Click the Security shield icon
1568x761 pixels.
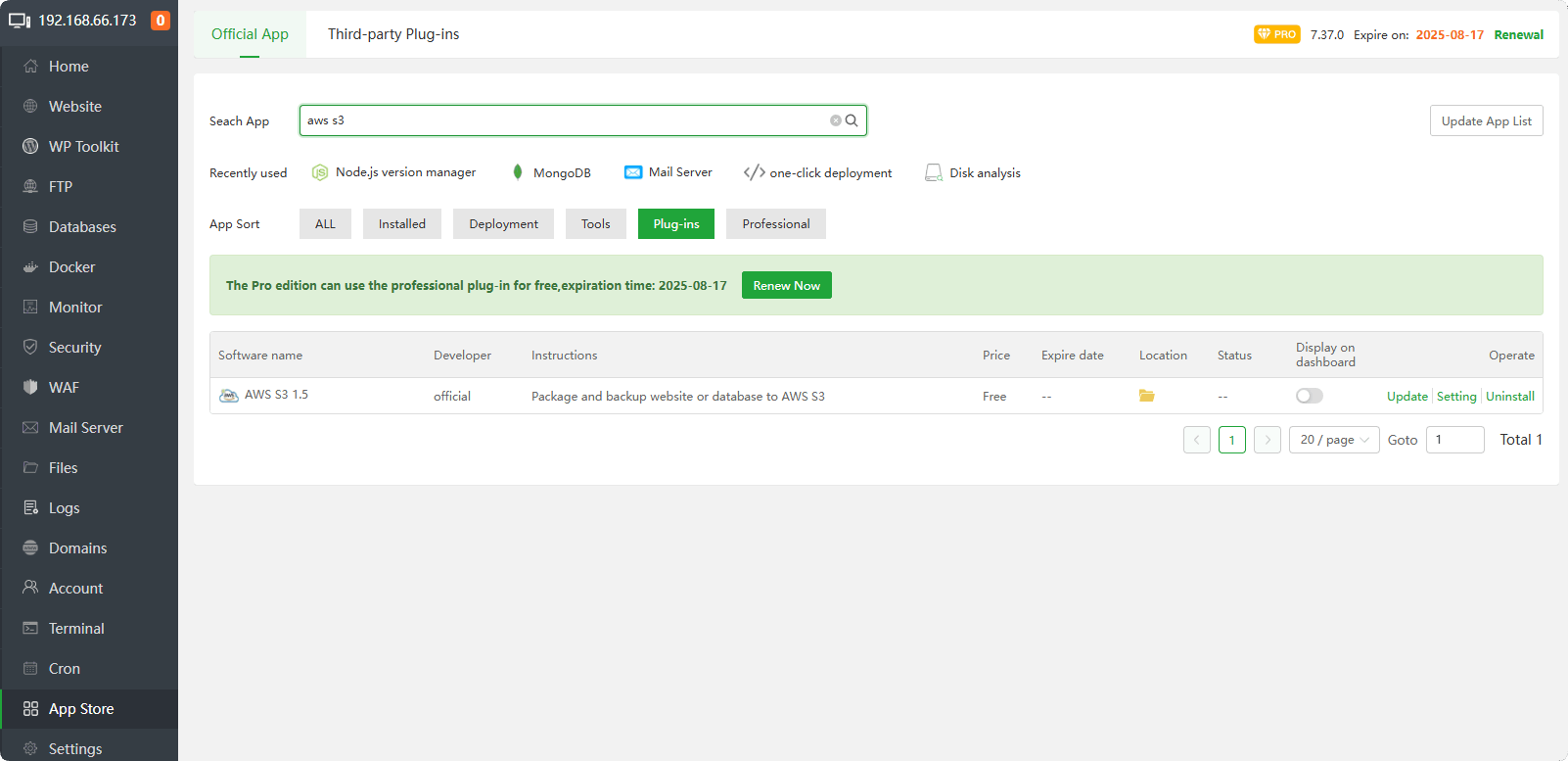(x=30, y=348)
